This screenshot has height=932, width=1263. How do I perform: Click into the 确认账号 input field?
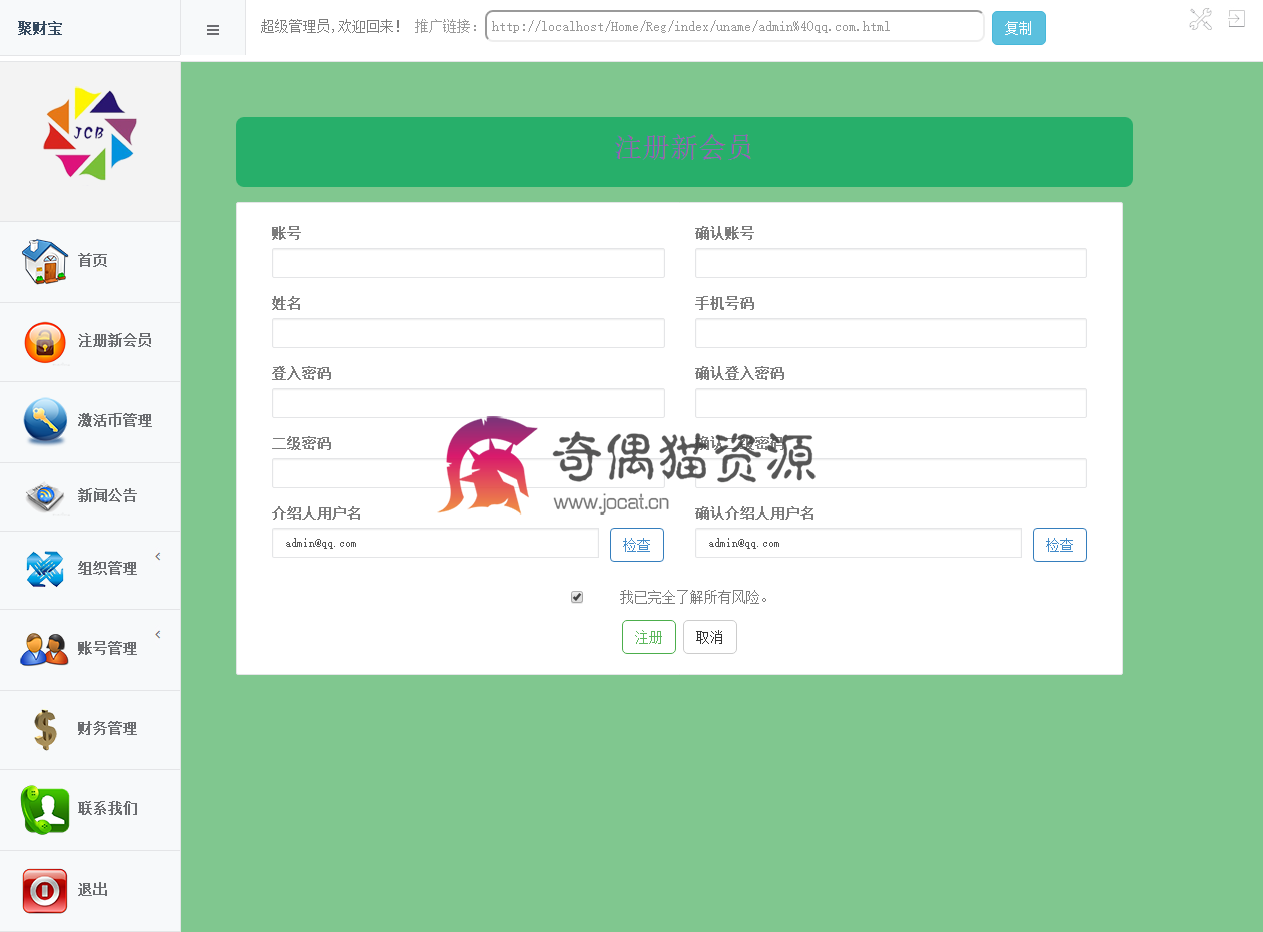(x=891, y=263)
